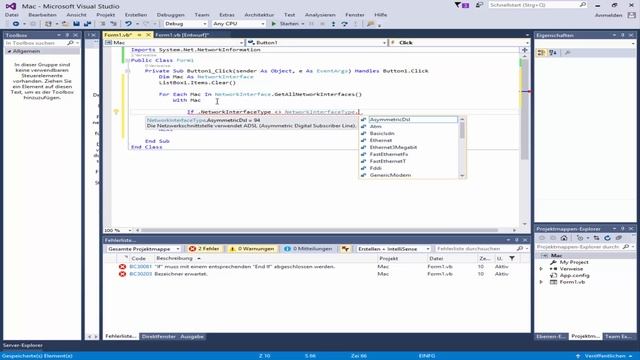Open the BC30081 error code link
The width and height of the screenshot is (640, 360).
click(140, 267)
